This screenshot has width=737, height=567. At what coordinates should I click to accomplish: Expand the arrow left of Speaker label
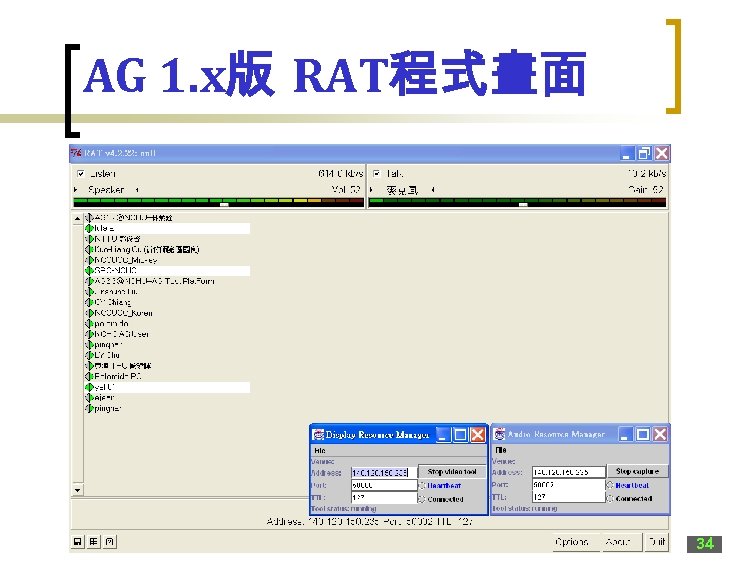point(76,190)
